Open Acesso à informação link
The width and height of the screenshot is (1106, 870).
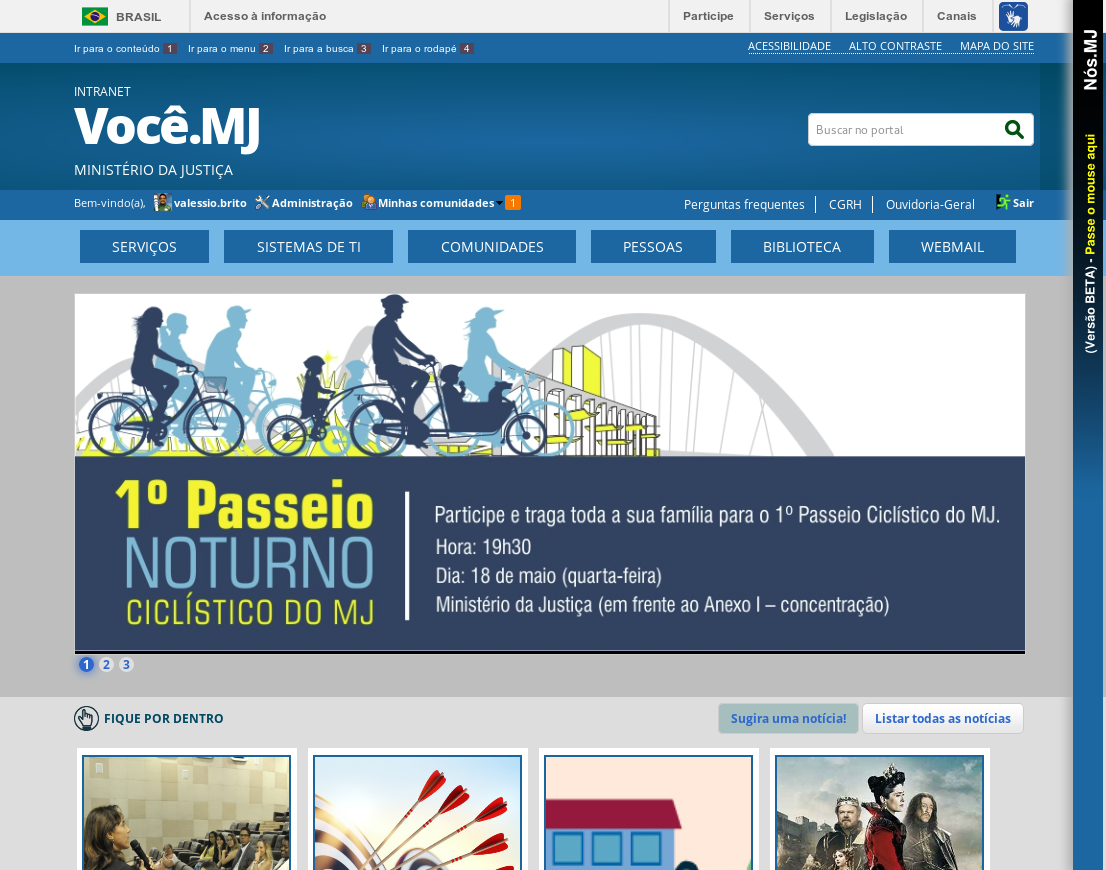tap(265, 16)
